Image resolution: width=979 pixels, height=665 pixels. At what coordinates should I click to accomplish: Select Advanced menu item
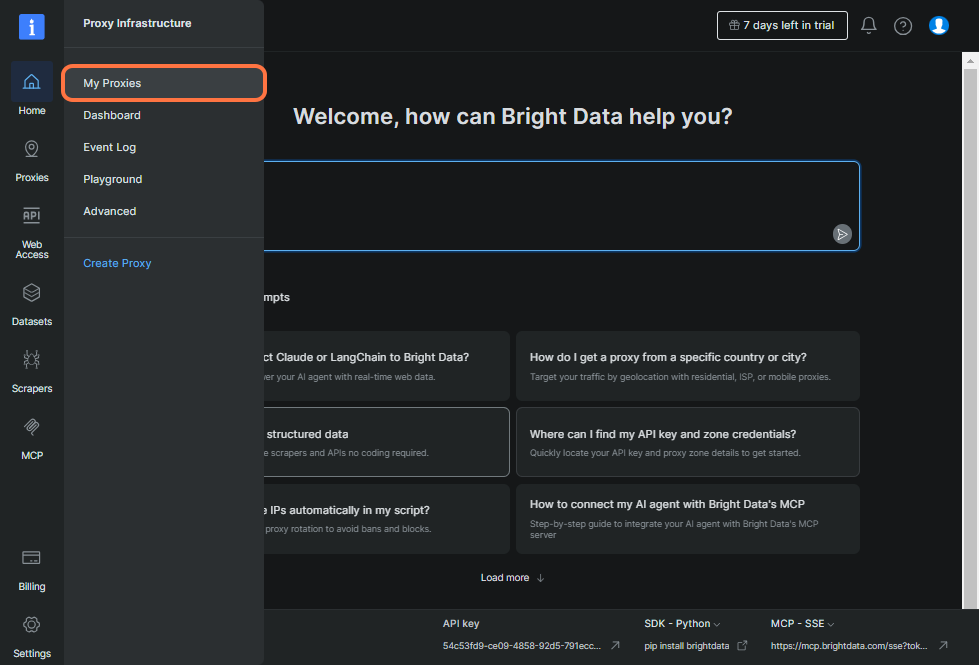click(109, 211)
